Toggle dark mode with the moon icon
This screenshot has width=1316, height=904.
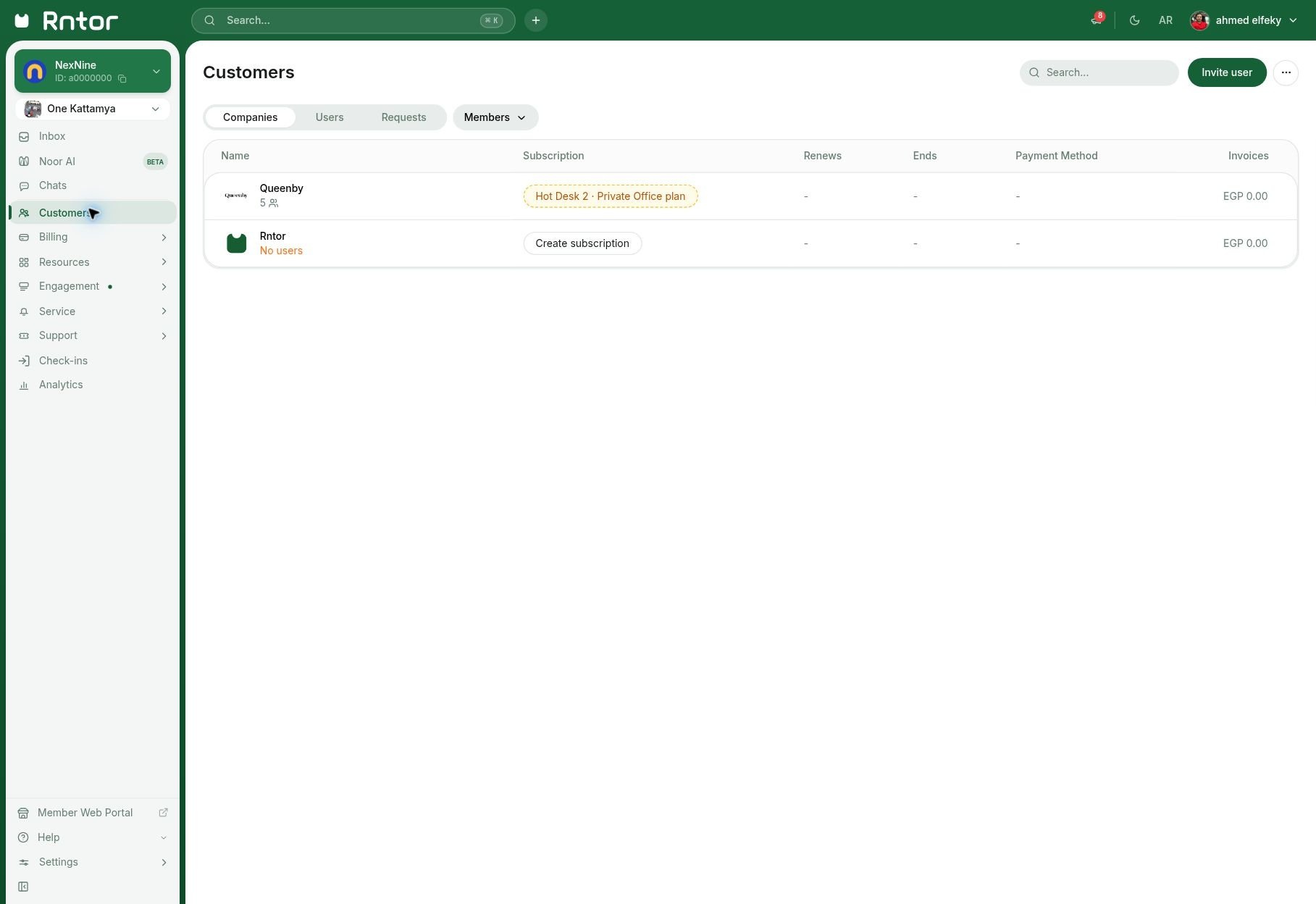pos(1135,20)
